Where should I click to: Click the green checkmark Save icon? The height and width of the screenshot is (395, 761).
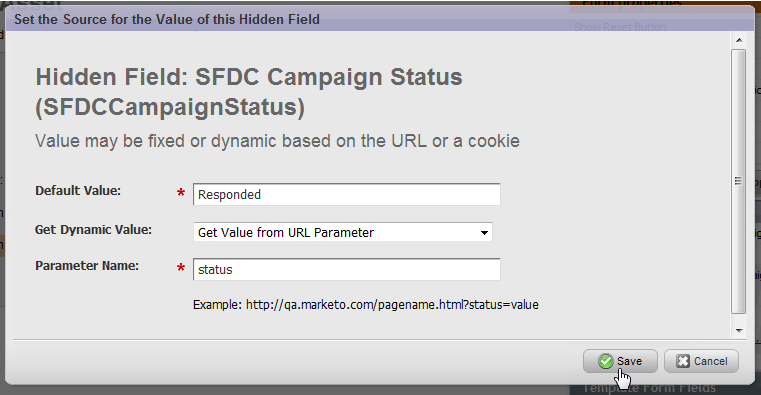coord(606,361)
